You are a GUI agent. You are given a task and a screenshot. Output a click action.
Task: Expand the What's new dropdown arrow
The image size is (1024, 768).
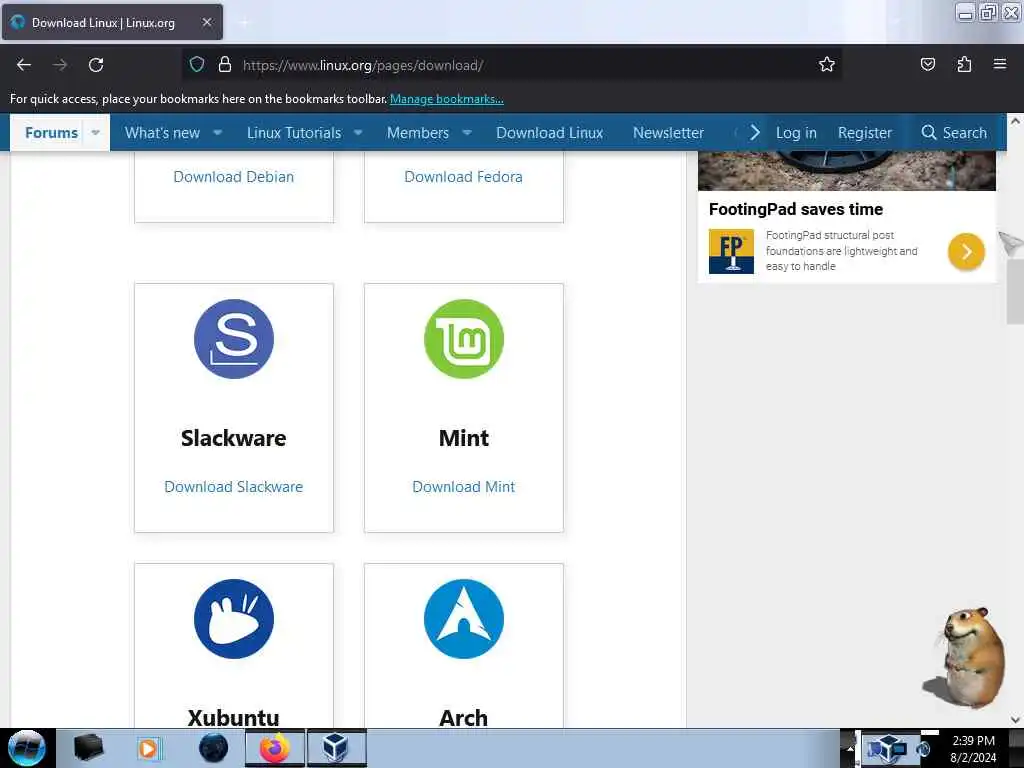pos(217,133)
